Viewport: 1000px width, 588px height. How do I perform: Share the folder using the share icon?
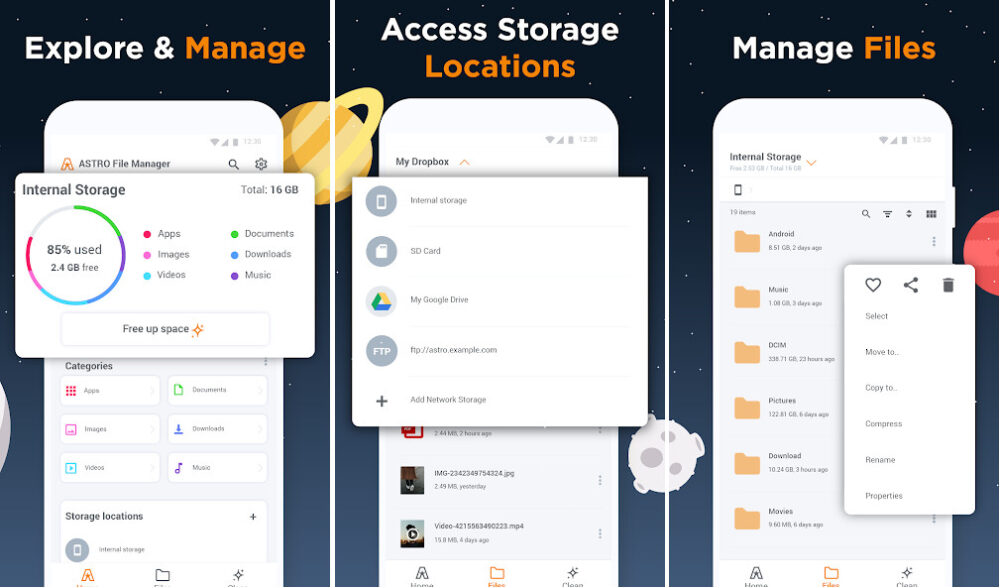pyautogui.click(x=910, y=285)
